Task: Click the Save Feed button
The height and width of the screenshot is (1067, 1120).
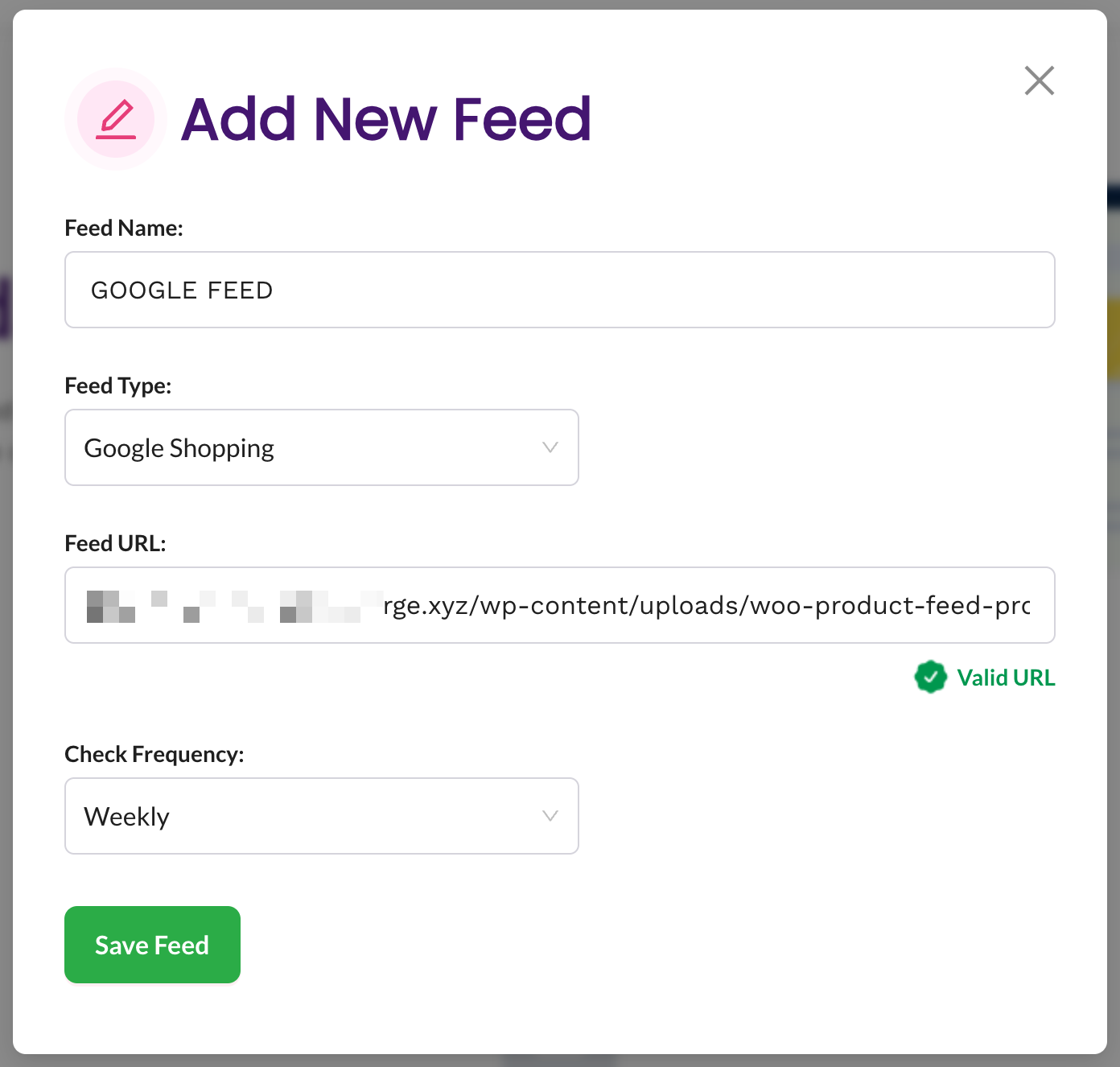Action: pyautogui.click(x=152, y=945)
